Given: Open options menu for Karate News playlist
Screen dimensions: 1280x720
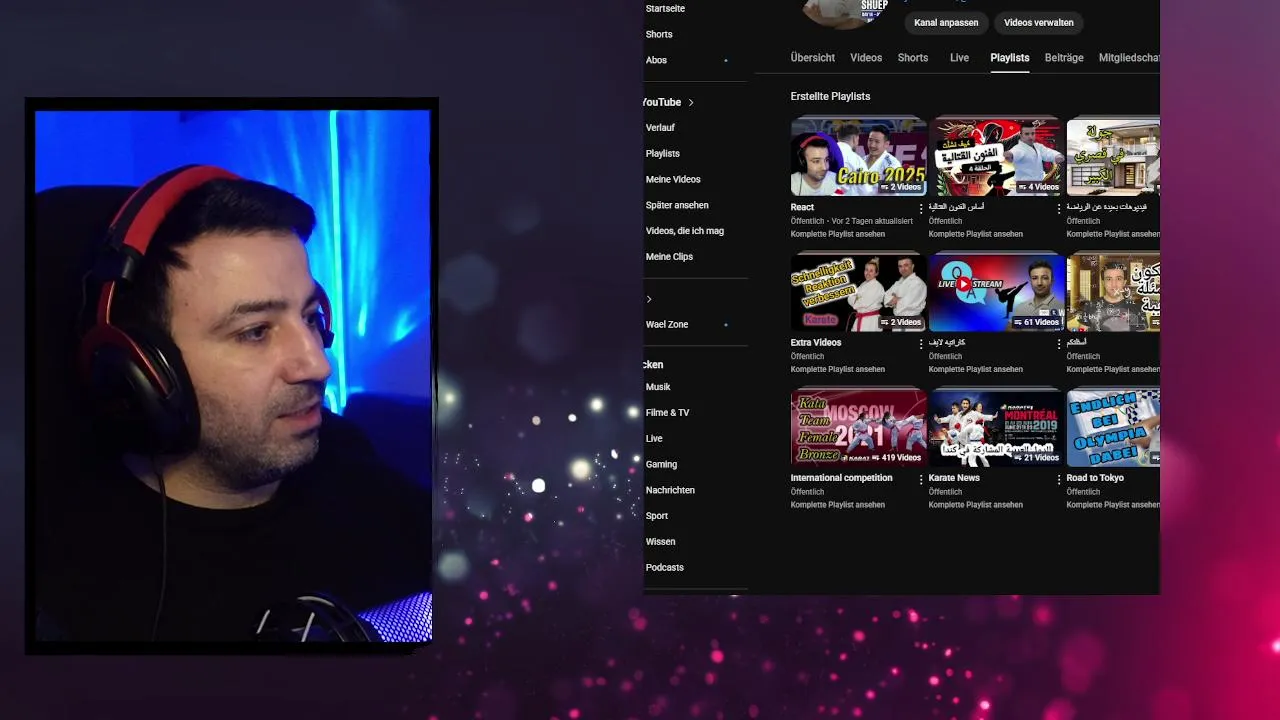Looking at the screenshot, I should (1059, 479).
